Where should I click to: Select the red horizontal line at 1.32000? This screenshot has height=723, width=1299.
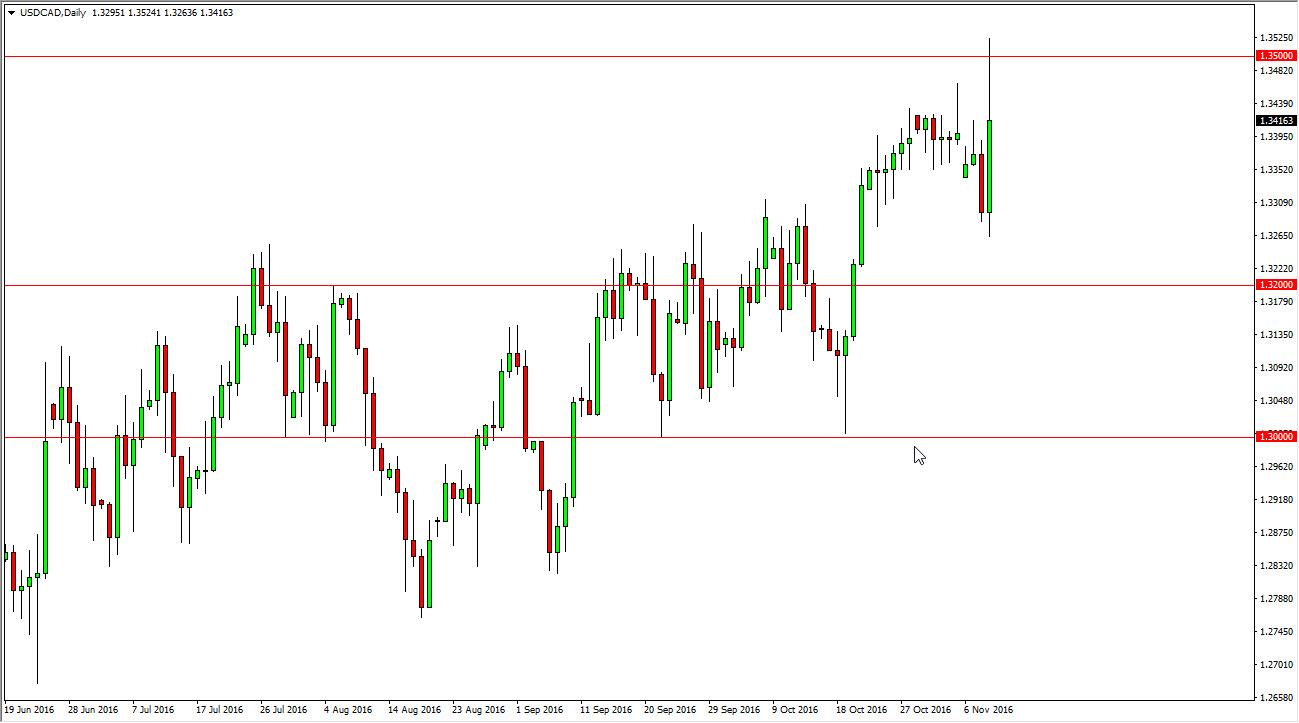pyautogui.click(x=628, y=285)
